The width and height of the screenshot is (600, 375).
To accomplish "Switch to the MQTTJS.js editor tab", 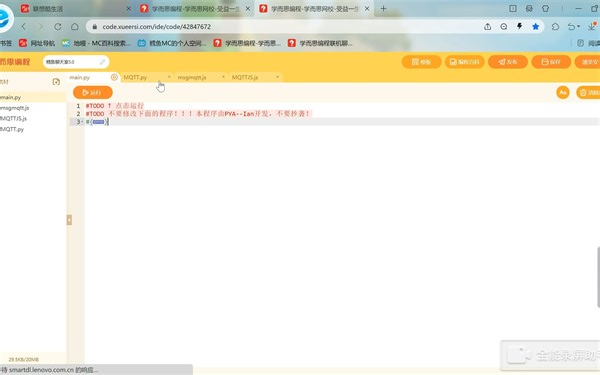I will (x=245, y=77).
